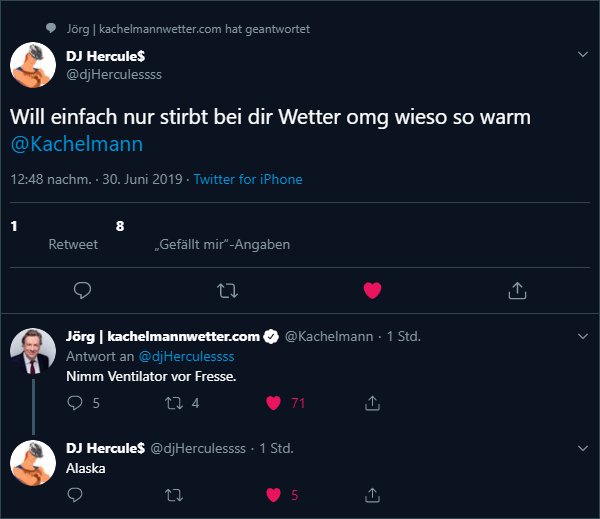Share the main DJ Hercule$ tweet
600x519 pixels.
[x=517, y=290]
